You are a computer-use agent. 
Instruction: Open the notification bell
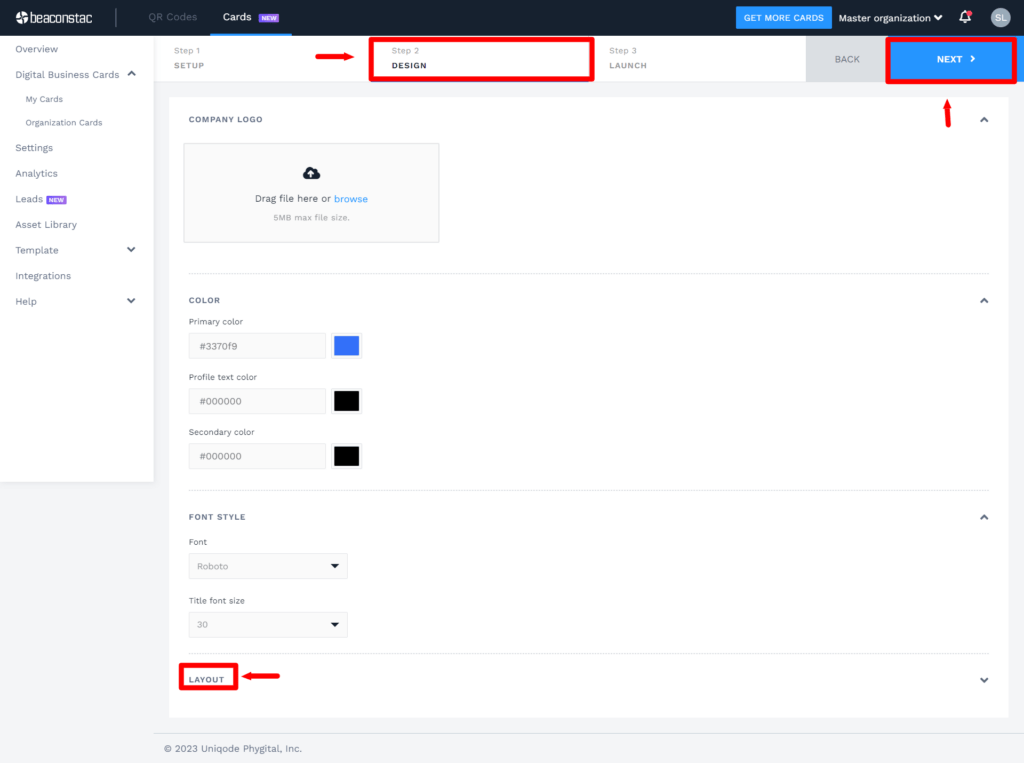coord(965,17)
